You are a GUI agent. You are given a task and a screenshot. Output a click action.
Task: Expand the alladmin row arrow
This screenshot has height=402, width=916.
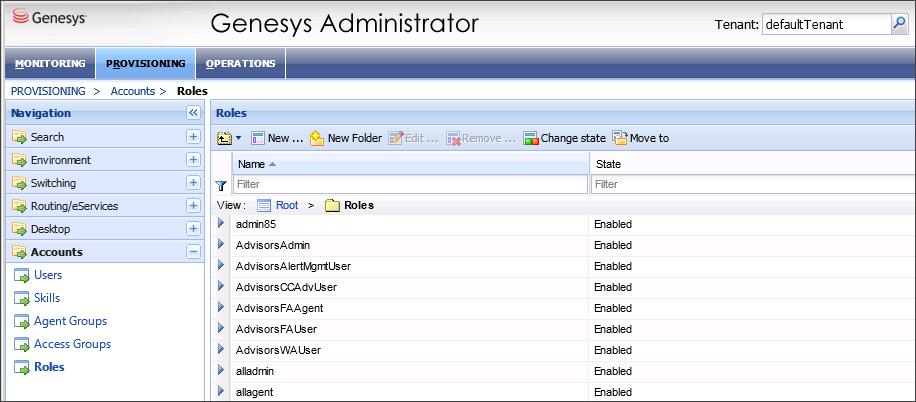221,370
